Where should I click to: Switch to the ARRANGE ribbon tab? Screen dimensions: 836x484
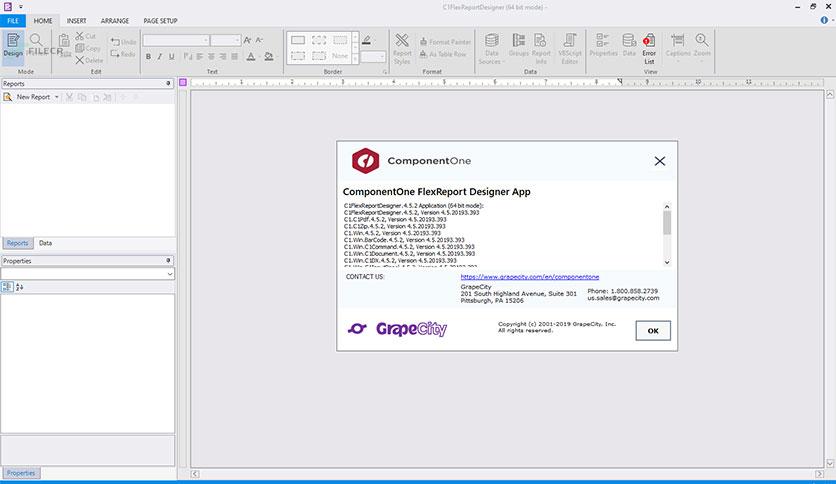pos(115,21)
